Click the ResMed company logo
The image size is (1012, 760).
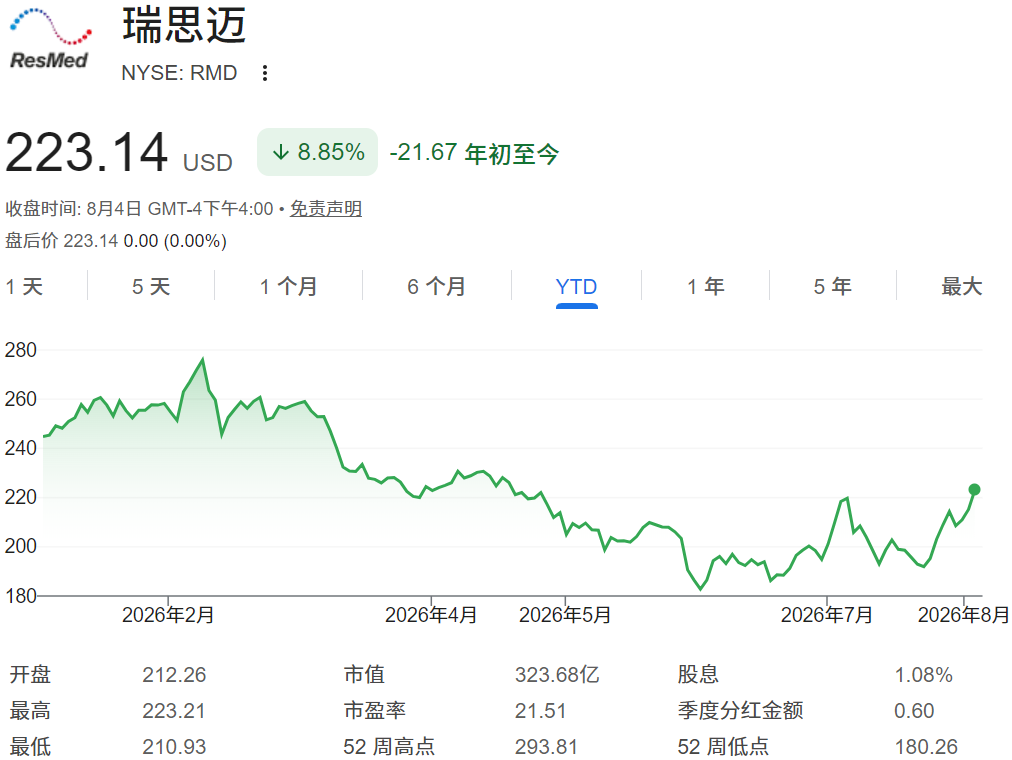50,39
